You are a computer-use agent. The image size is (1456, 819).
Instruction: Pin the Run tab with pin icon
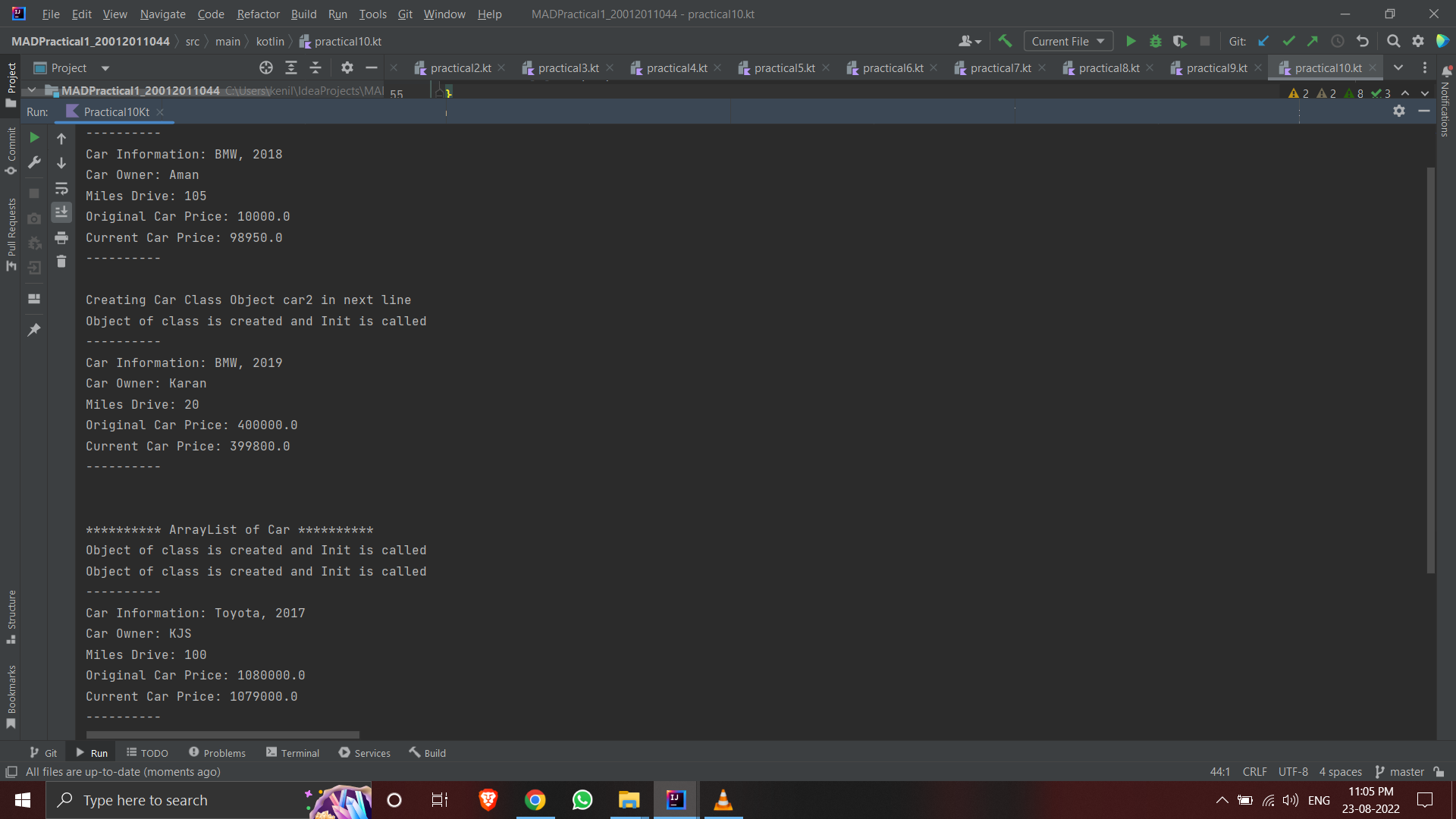click(34, 329)
